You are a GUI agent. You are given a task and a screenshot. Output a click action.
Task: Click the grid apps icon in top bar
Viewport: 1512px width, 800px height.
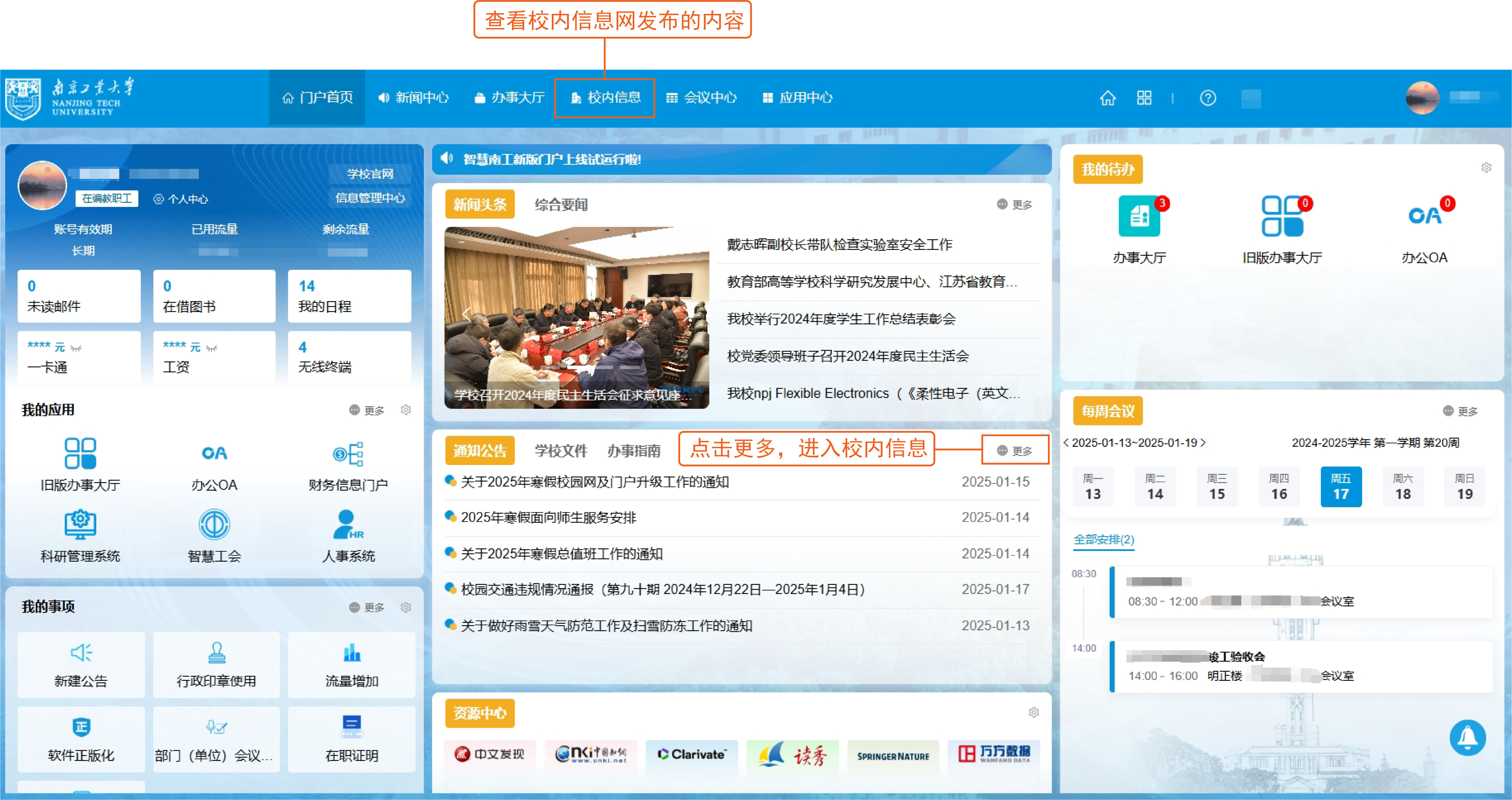click(1144, 97)
